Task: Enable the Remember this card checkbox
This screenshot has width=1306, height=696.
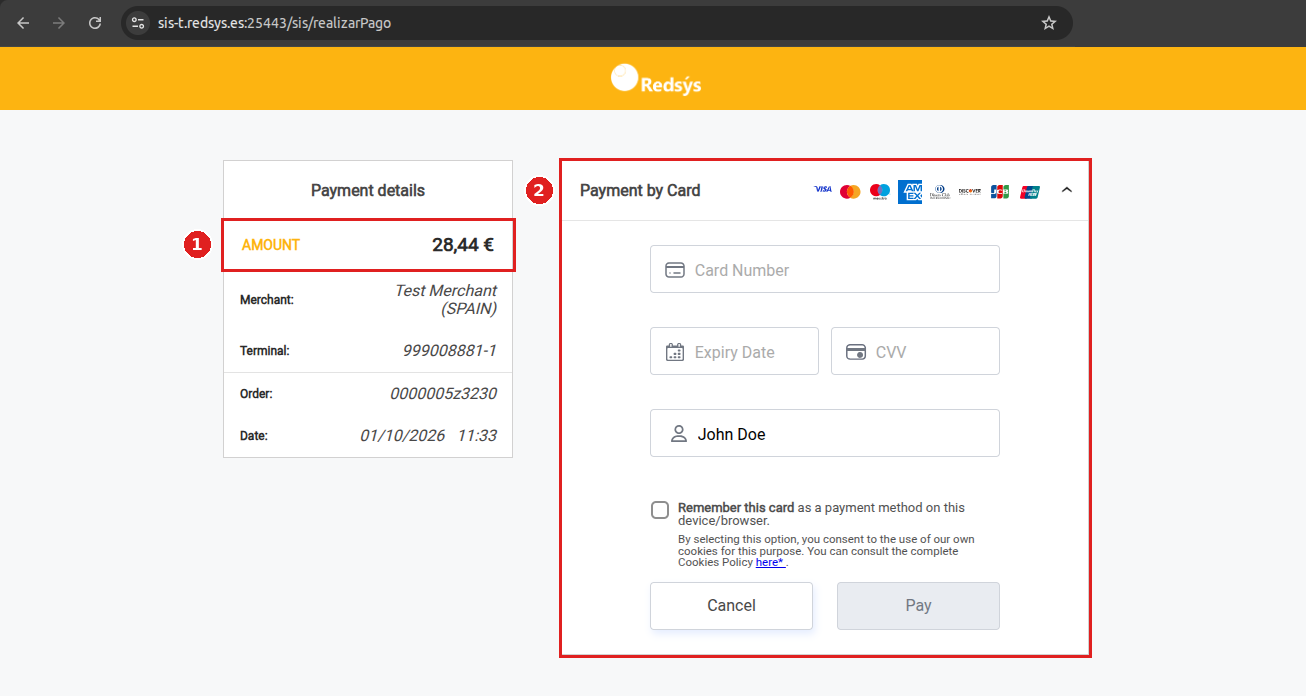Action: coord(660,510)
